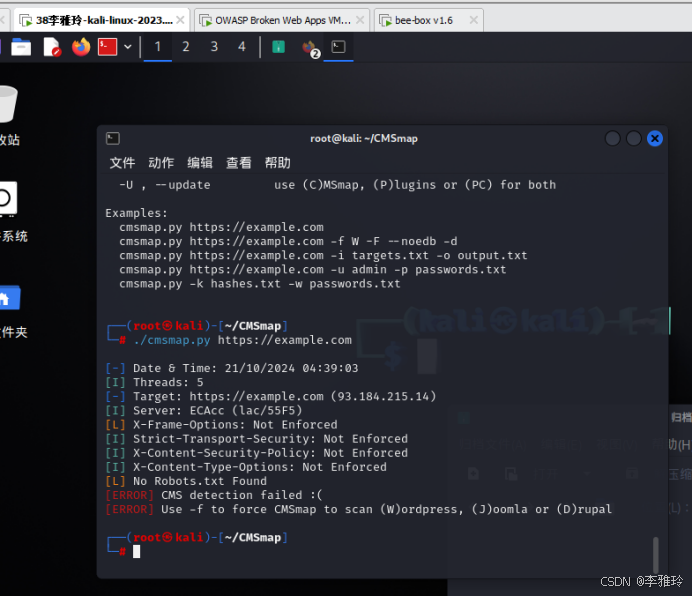Minimize the root@kali terminal window
692x596 pixels.
point(613,139)
